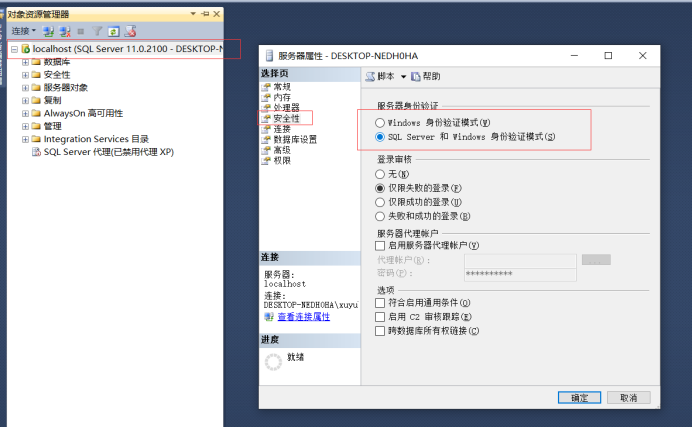Click the localhost server node icon
The height and width of the screenshot is (428, 692).
26,49
